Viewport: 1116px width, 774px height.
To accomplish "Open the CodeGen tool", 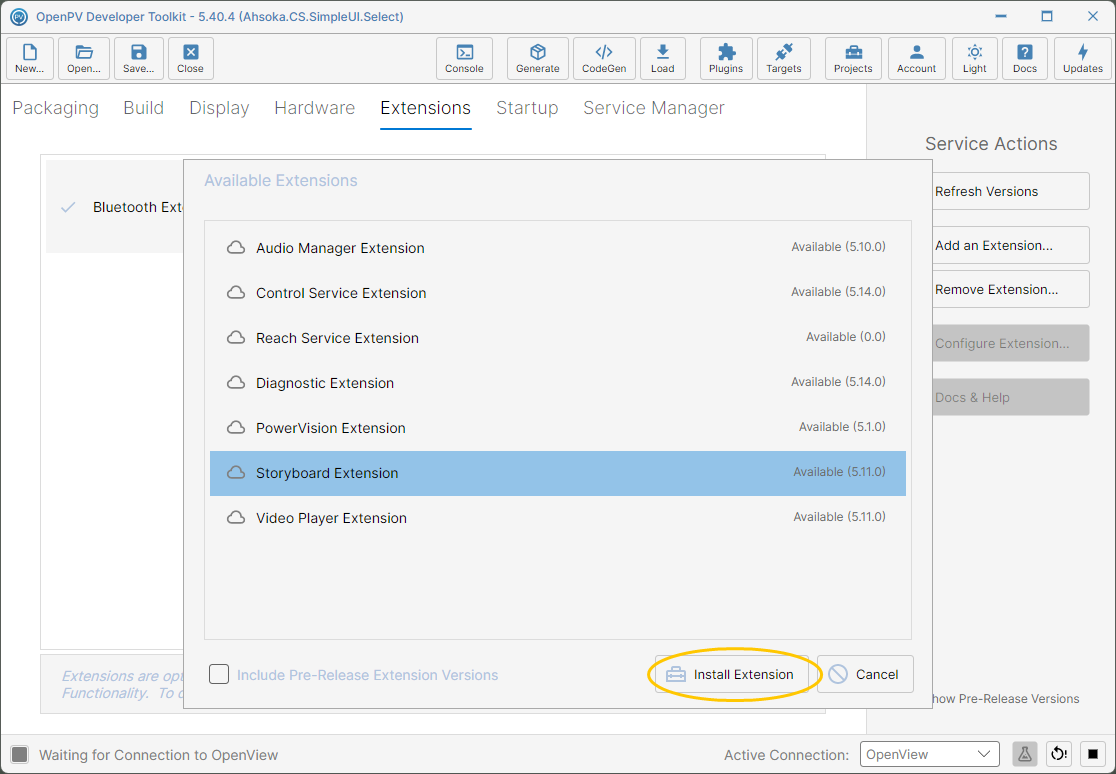I will point(604,58).
